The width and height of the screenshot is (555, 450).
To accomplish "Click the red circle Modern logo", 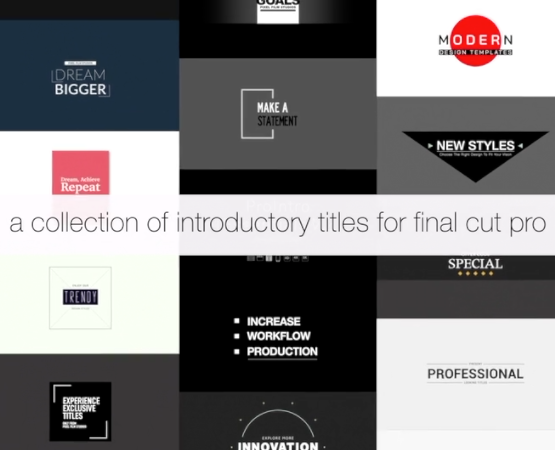I will tap(475, 40).
